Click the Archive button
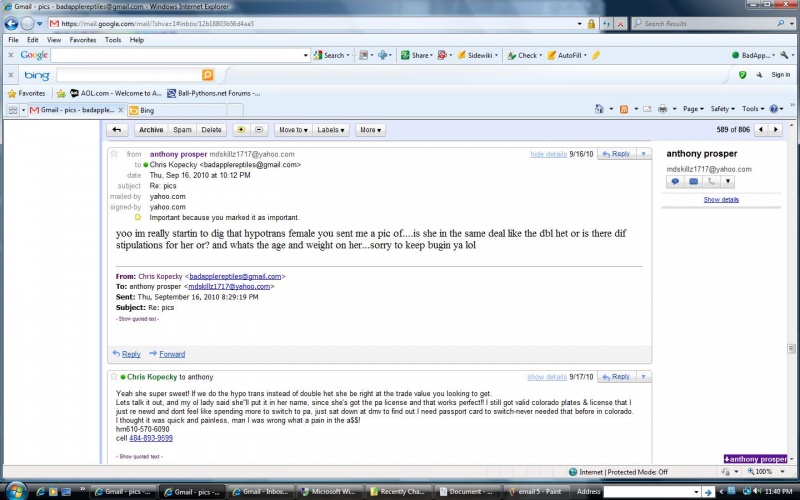This screenshot has height=500, width=800. [151, 130]
